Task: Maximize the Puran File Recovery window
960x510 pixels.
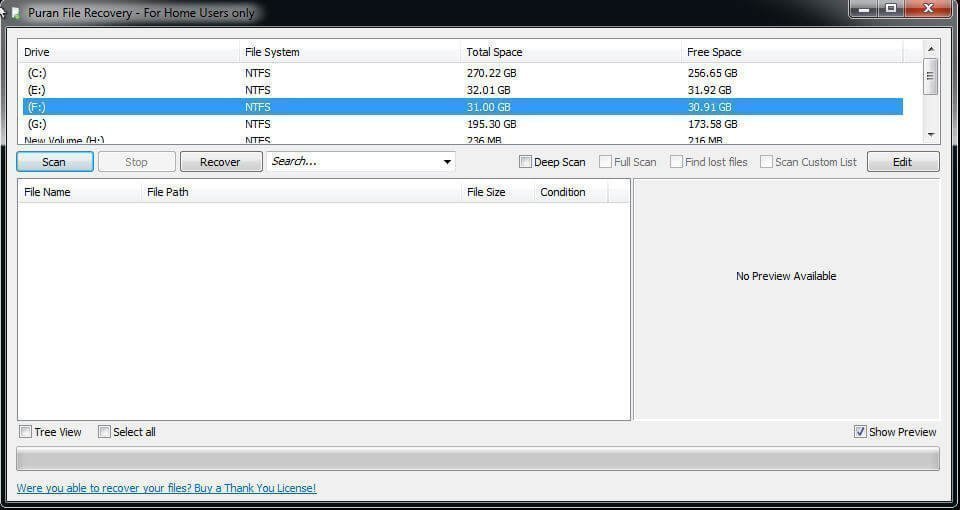Action: (891, 9)
